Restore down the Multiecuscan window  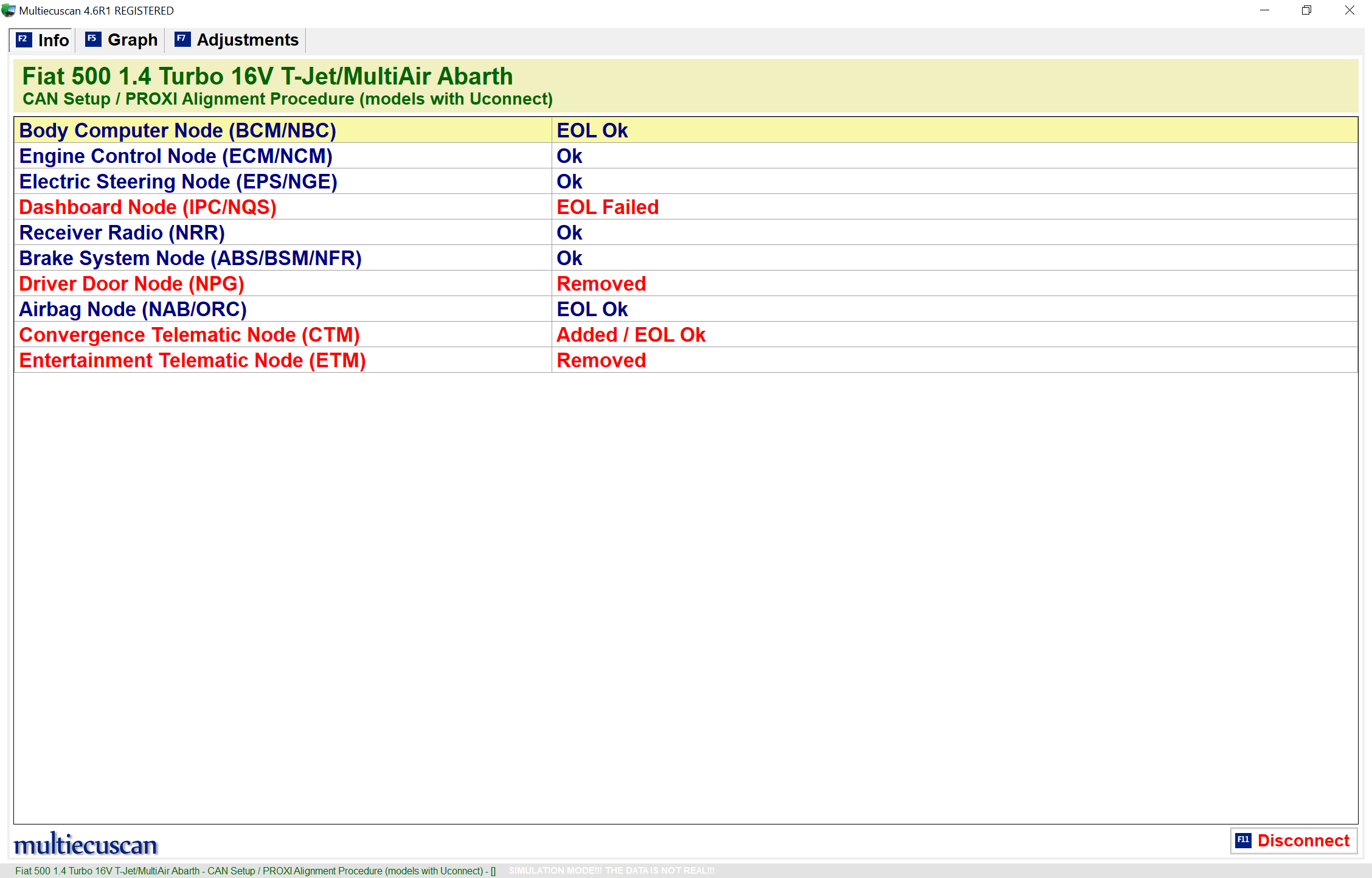1307,10
